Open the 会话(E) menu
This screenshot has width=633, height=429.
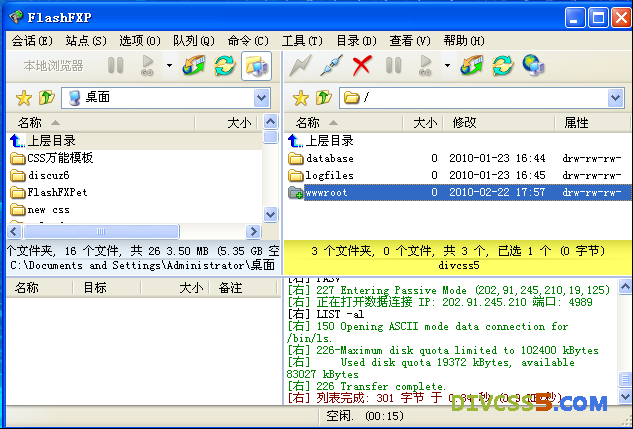pyautogui.click(x=32, y=41)
